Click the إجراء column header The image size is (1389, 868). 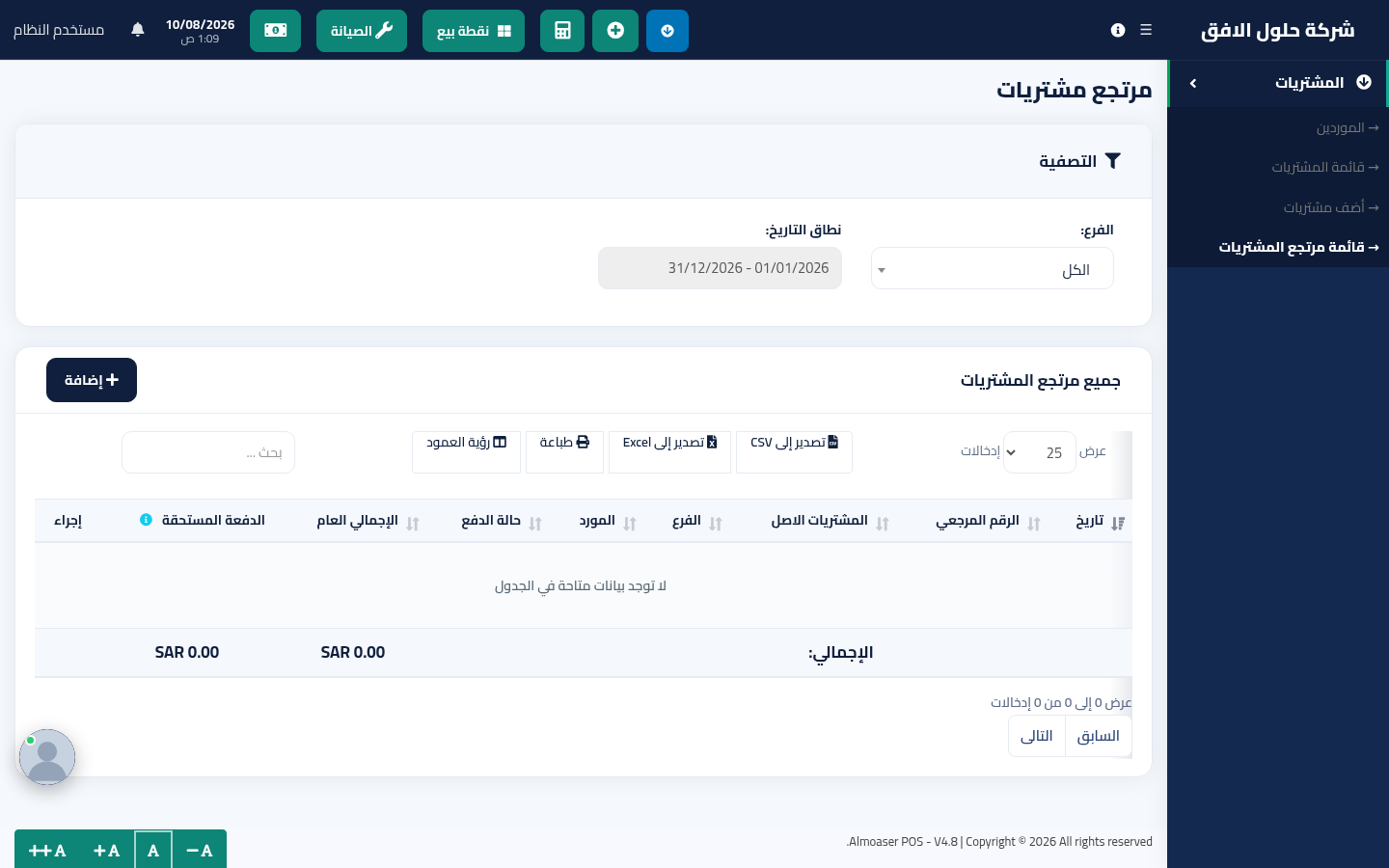point(68,521)
